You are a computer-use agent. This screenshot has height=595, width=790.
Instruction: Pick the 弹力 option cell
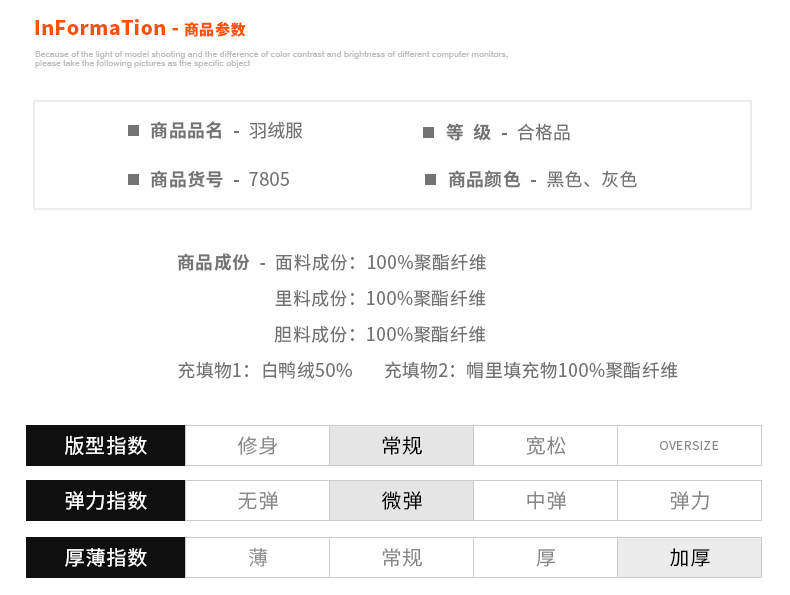point(689,501)
